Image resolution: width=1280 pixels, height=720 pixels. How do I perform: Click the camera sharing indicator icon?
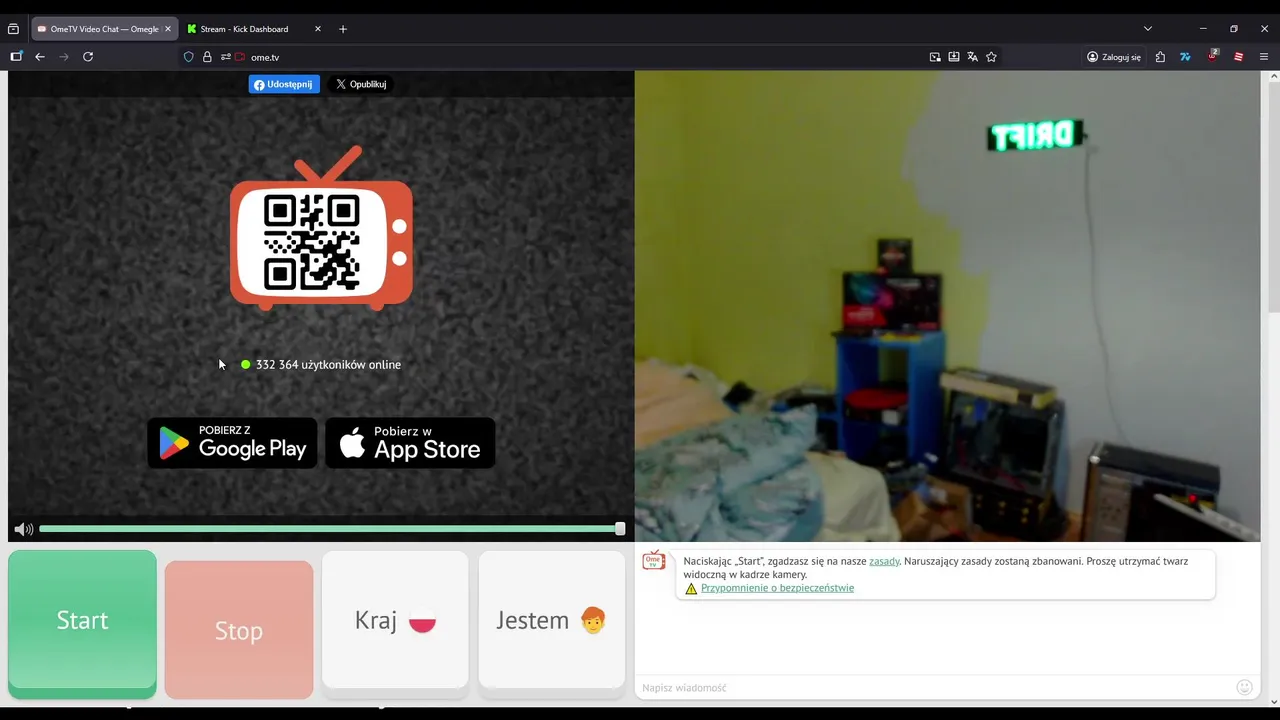coord(240,57)
